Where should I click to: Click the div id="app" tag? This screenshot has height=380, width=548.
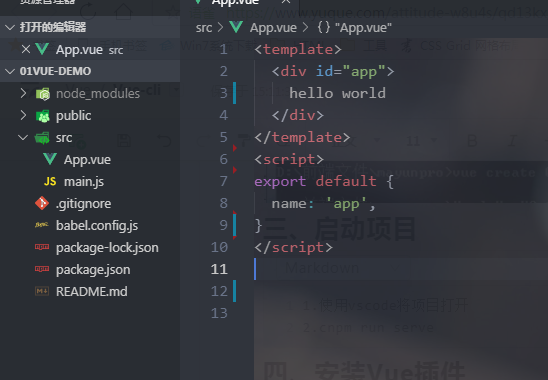333,71
